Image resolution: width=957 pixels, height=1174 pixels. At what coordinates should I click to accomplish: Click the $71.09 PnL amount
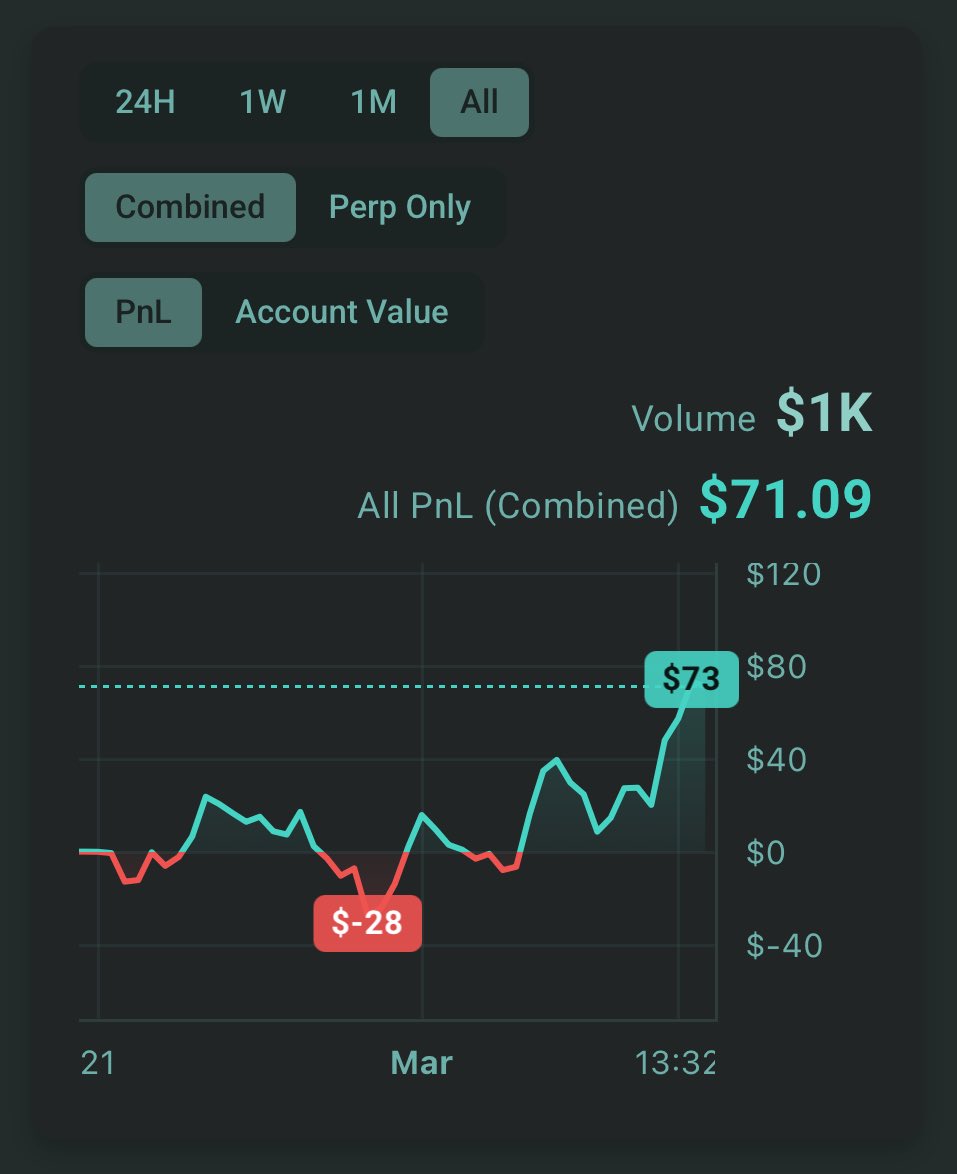pyautogui.click(x=785, y=501)
